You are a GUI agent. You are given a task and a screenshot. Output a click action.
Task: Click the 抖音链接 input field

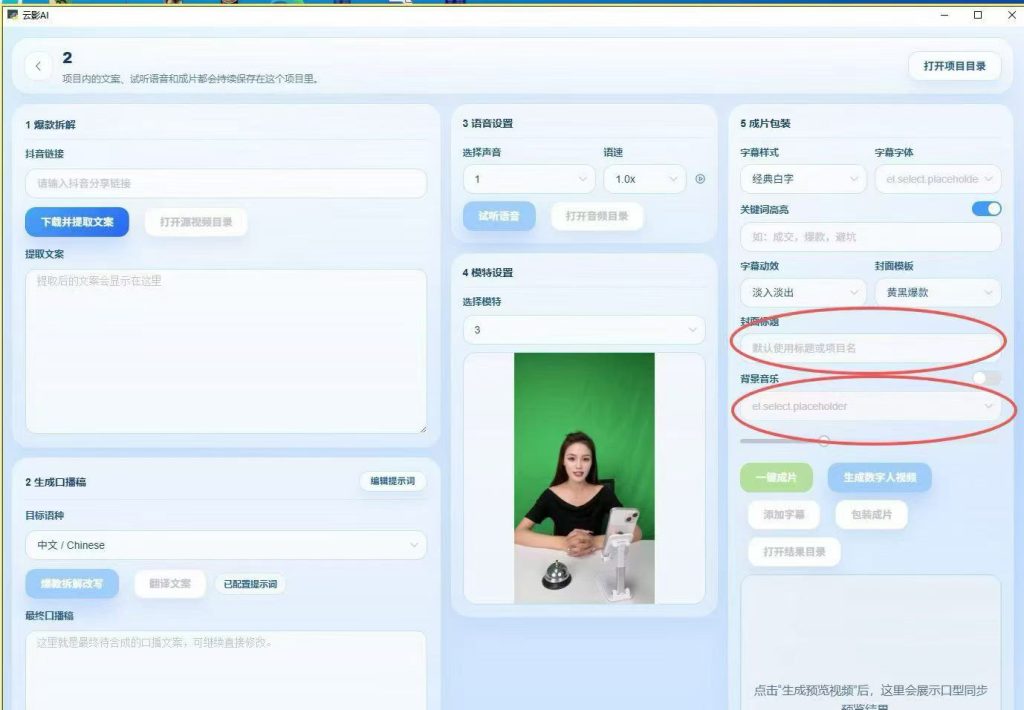pos(226,184)
